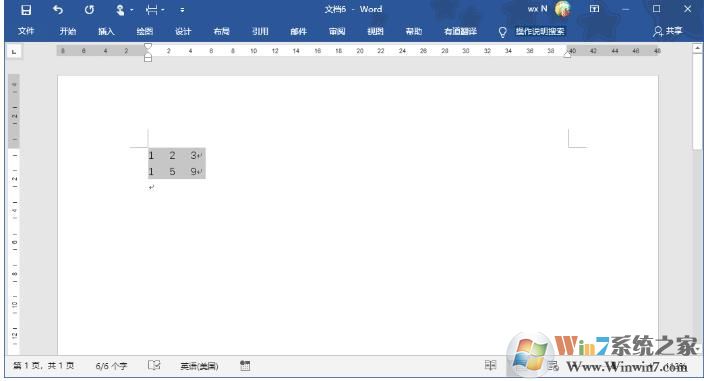Go to the 邮件 tab
The image size is (704, 381).
(299, 31)
